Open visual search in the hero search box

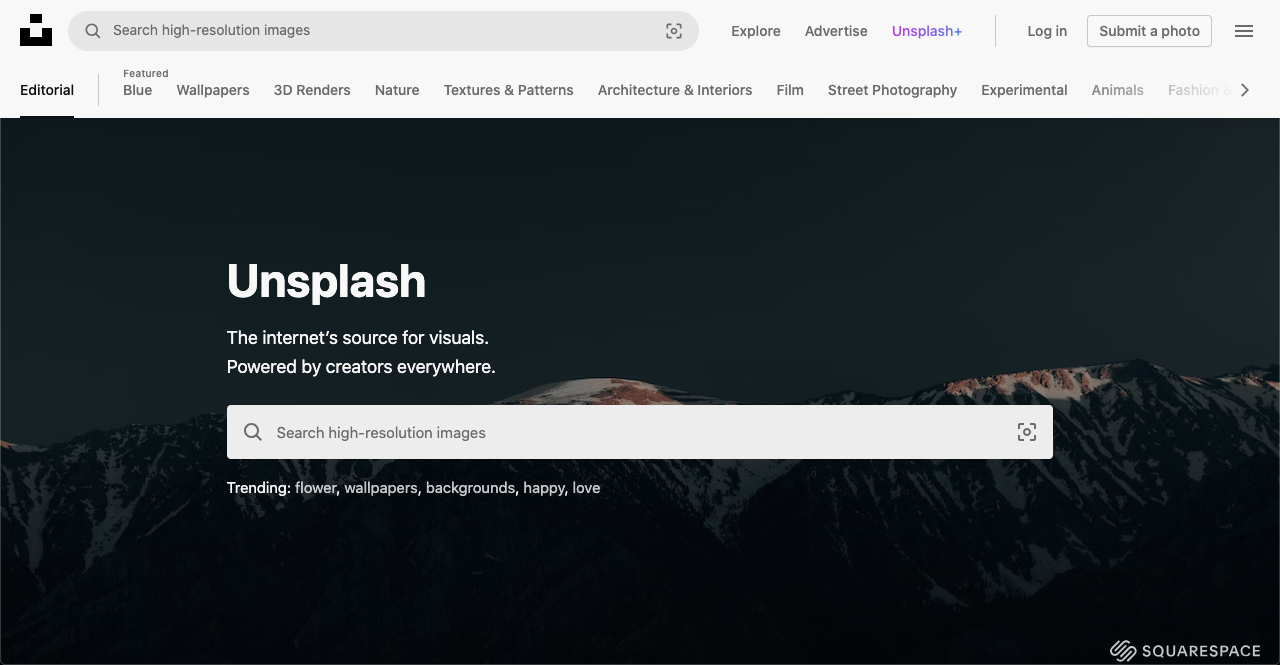(x=1027, y=432)
